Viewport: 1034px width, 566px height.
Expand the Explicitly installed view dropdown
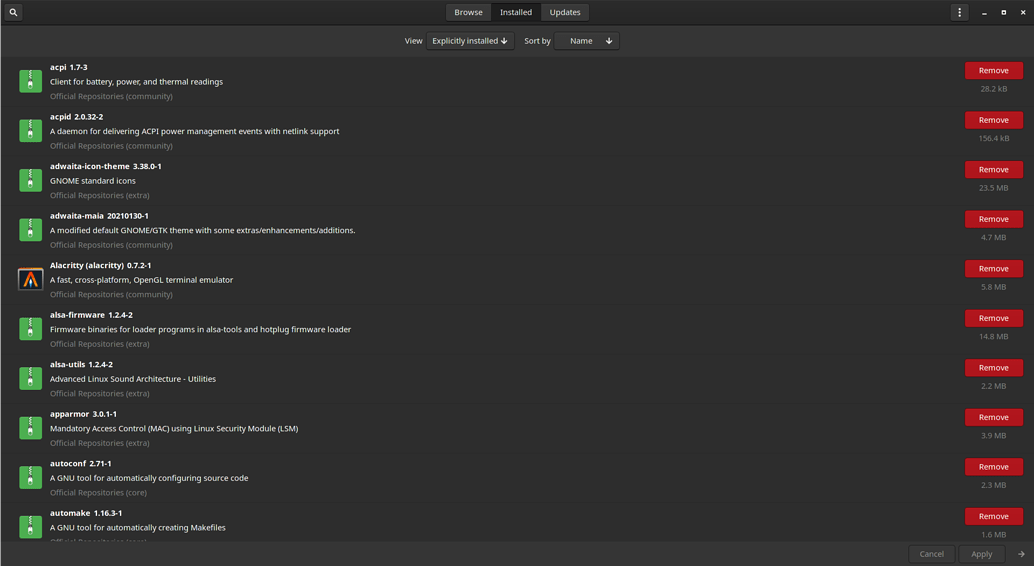click(470, 41)
